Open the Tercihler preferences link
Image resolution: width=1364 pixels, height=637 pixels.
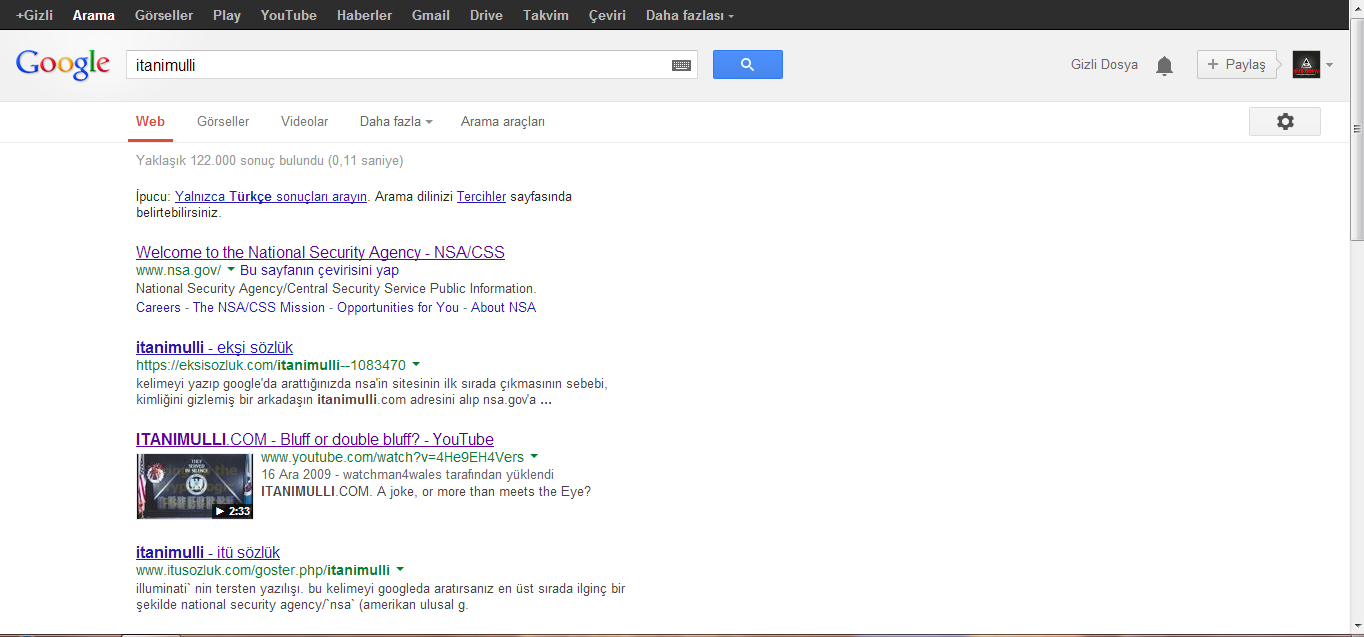coord(481,196)
